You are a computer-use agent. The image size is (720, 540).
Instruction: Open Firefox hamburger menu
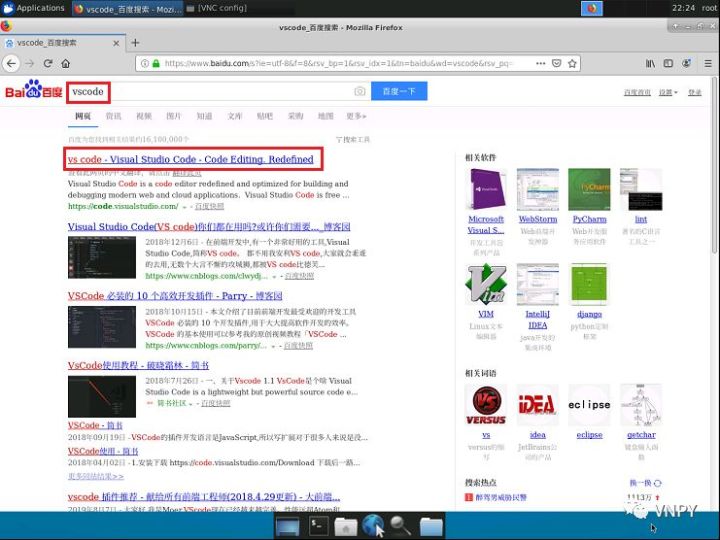708,63
